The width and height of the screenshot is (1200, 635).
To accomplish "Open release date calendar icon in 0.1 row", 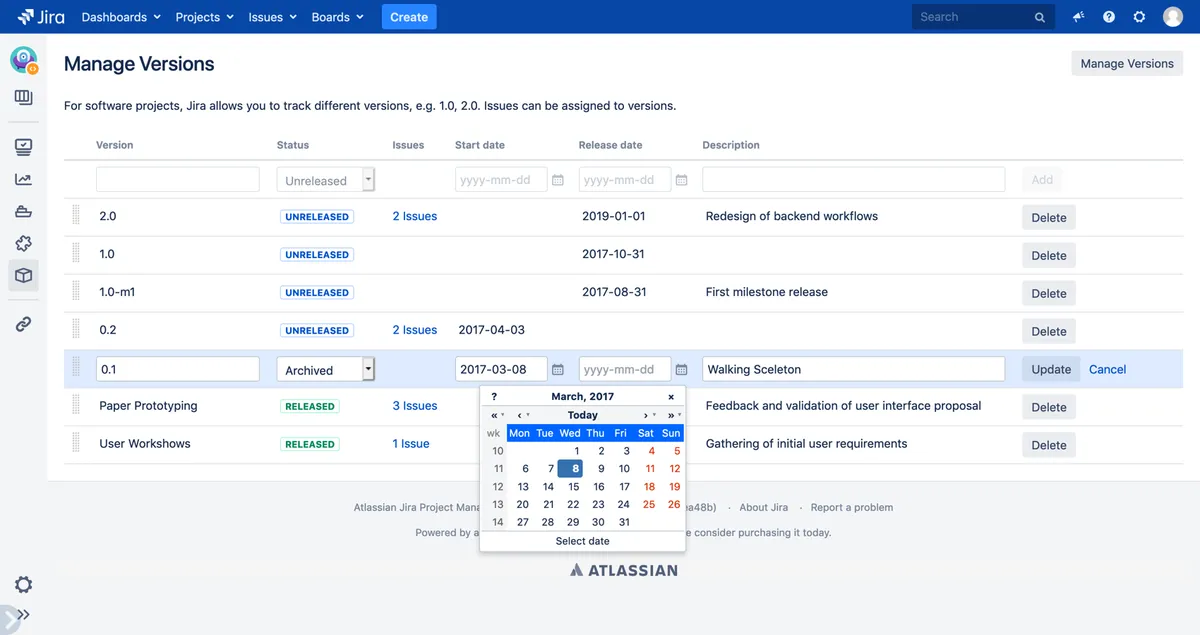I will pos(681,369).
